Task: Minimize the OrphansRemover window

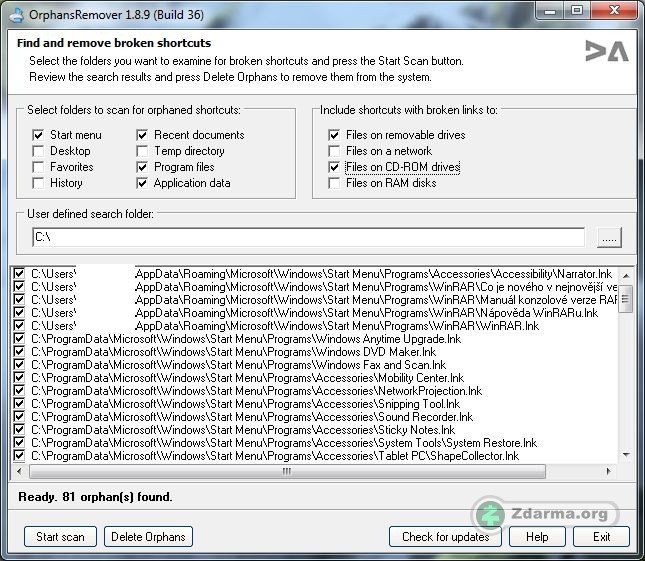Action: pos(550,11)
